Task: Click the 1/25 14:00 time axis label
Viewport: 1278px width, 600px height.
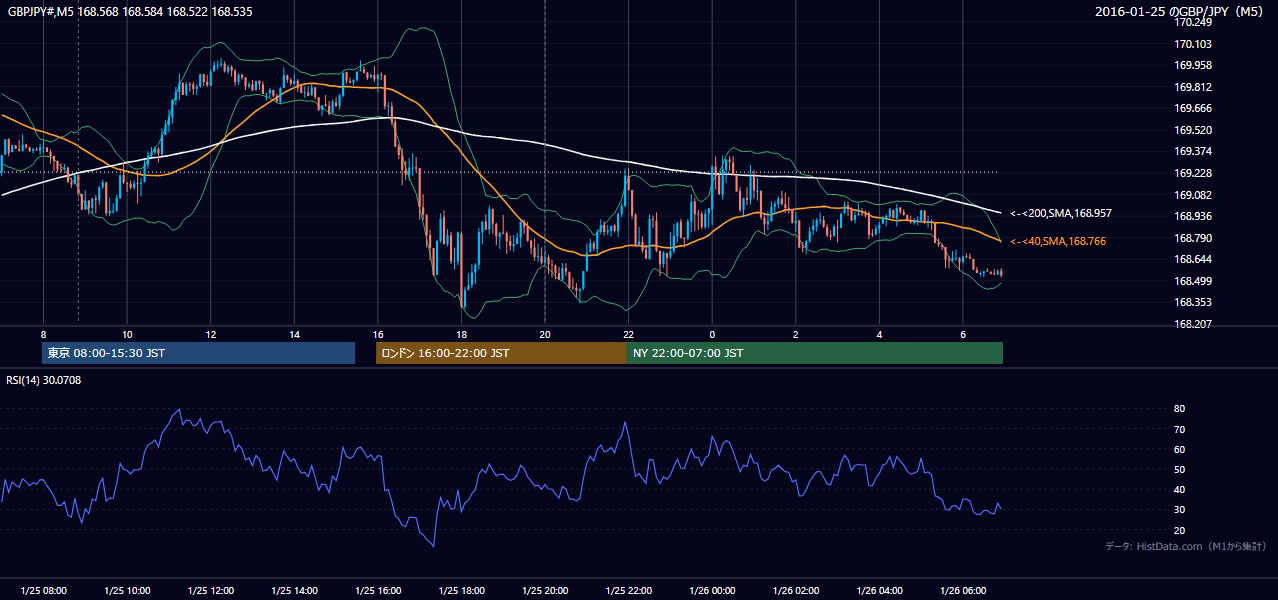Action: pyautogui.click(x=294, y=591)
